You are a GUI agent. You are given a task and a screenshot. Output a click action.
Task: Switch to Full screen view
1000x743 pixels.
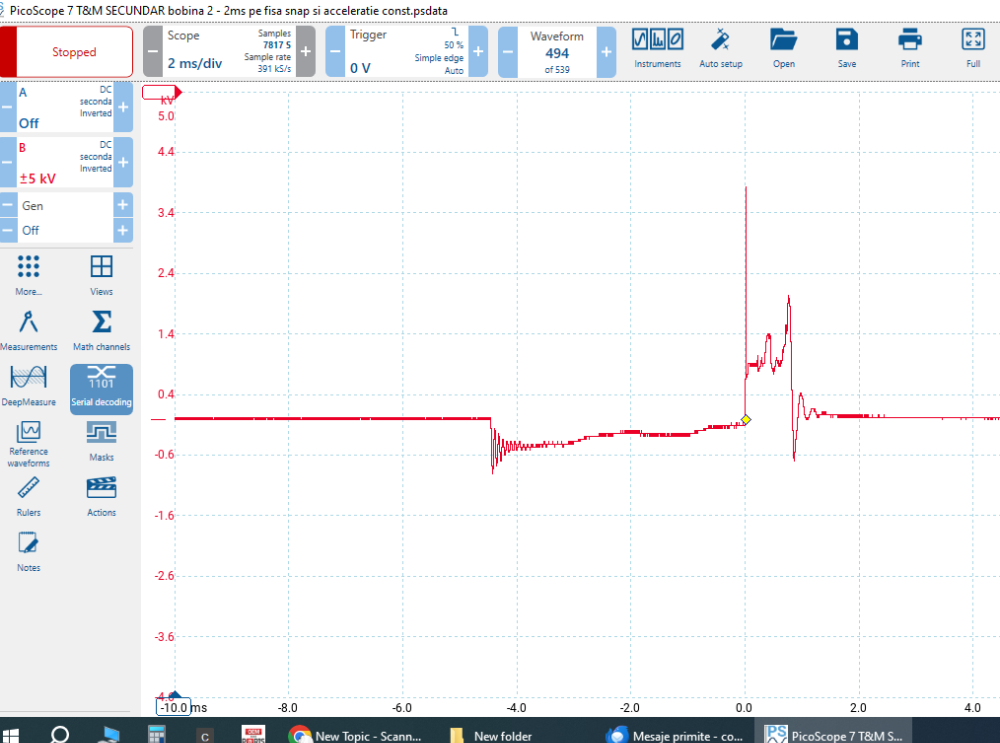point(972,48)
